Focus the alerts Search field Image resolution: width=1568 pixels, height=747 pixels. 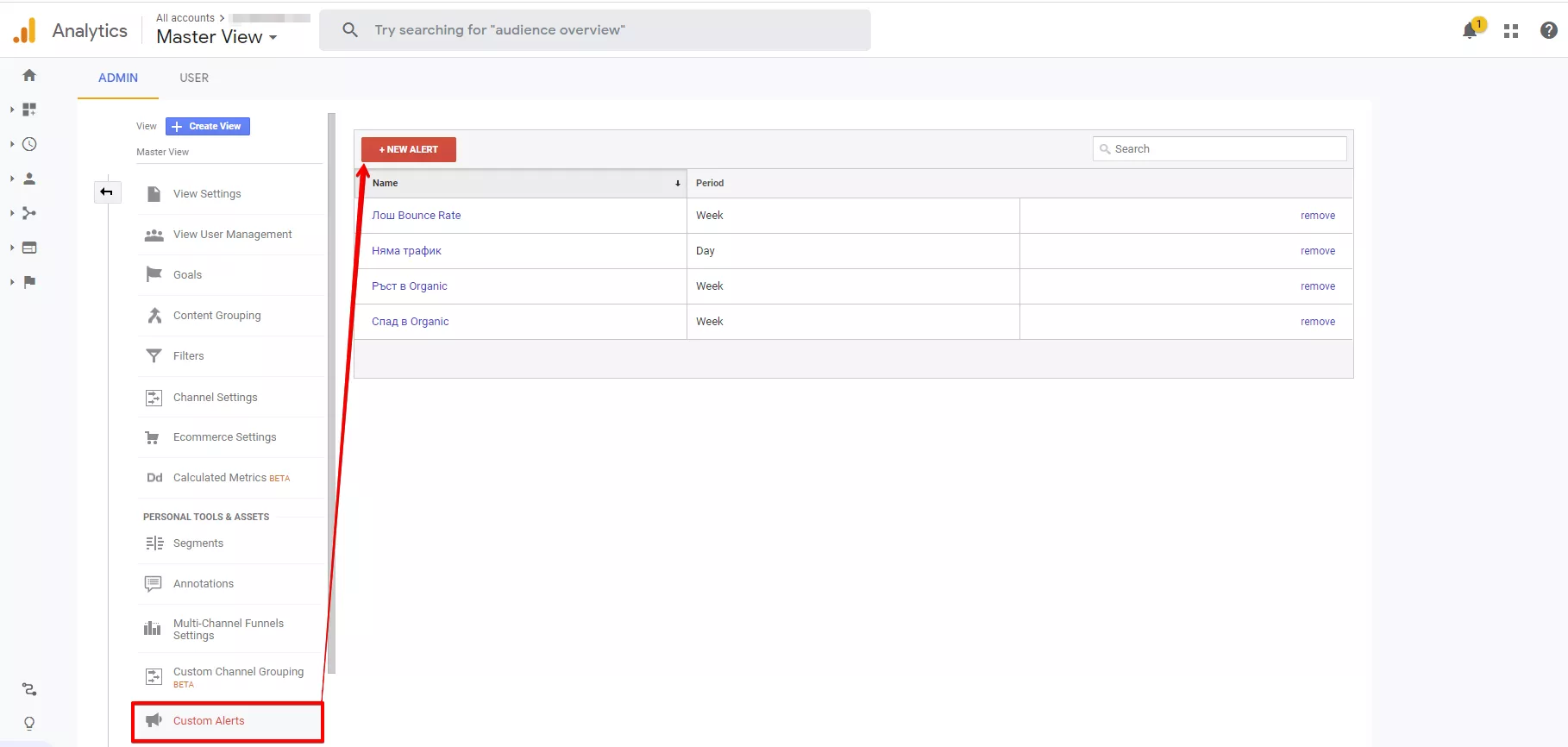tap(1220, 149)
